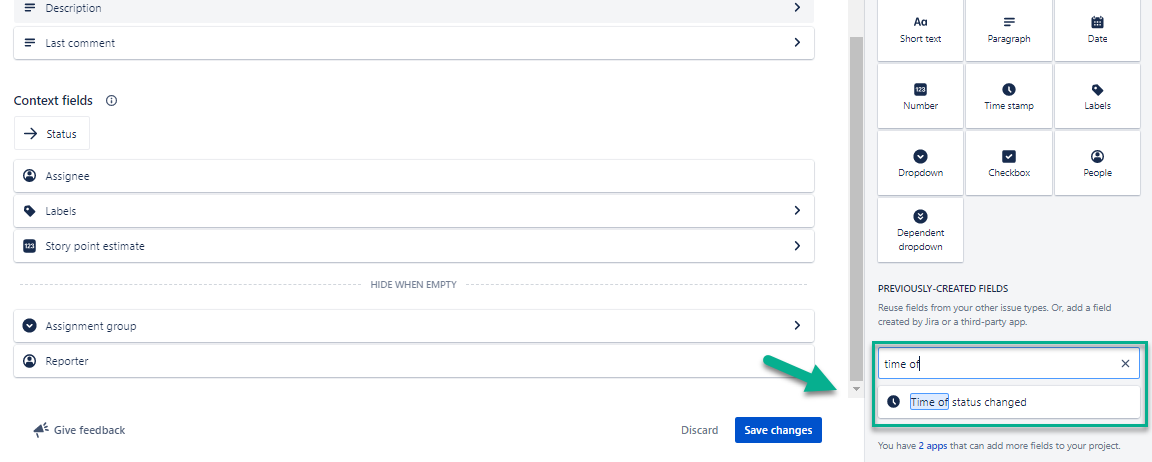Select the Time stamp field type
This screenshot has width=1152, height=462.
pyautogui.click(x=1008, y=97)
